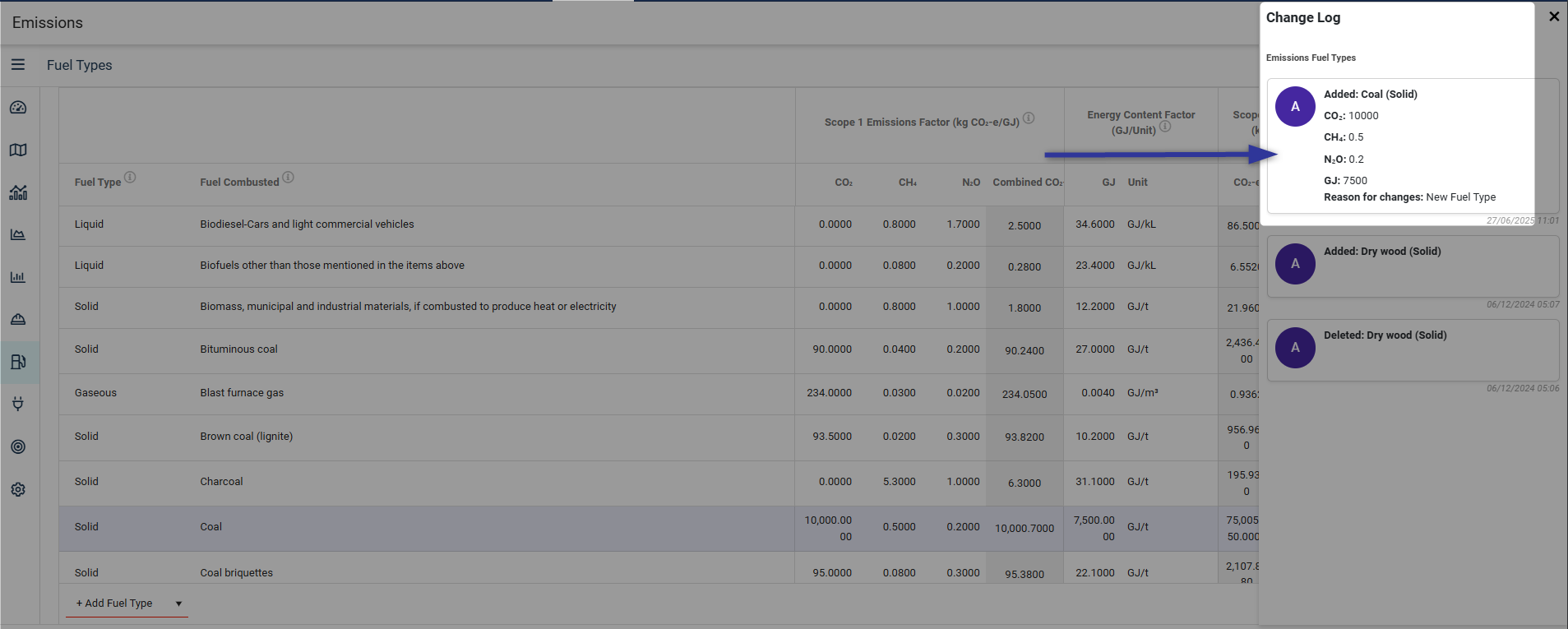Click the GJ column header

click(x=1108, y=183)
